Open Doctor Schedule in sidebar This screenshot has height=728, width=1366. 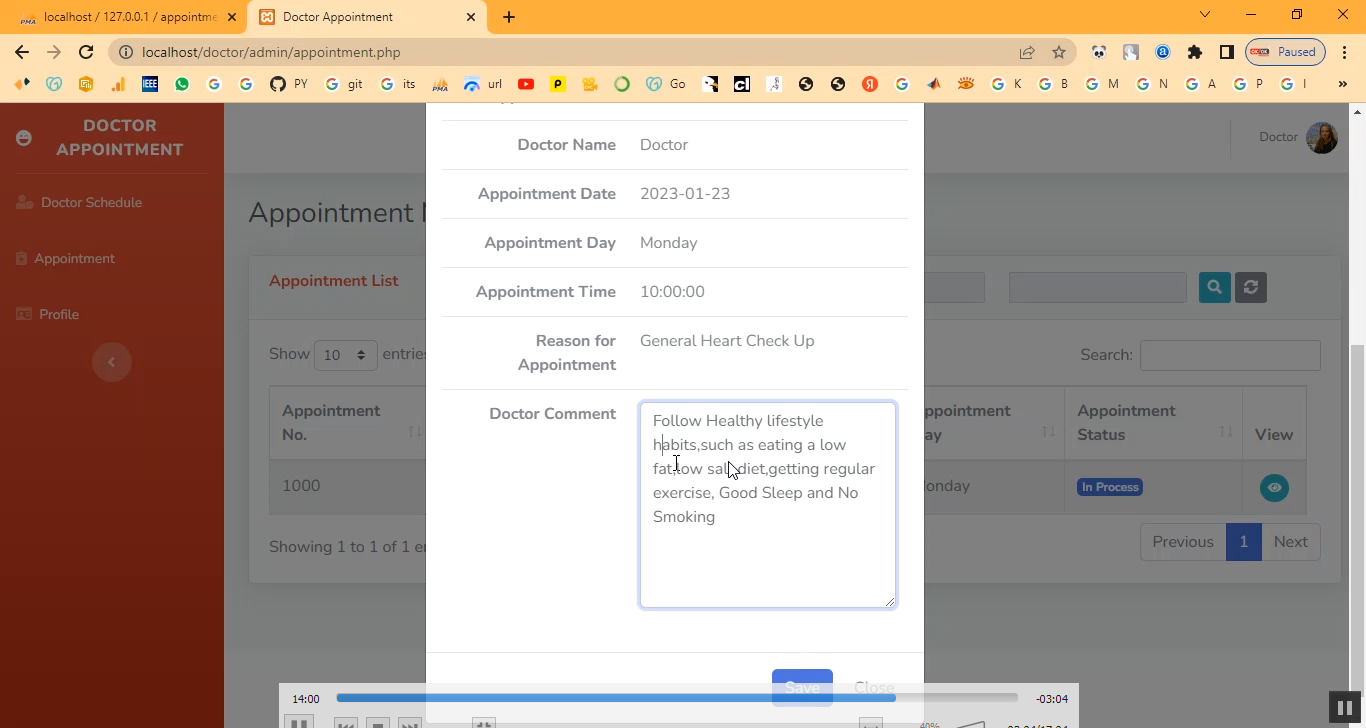pyautogui.click(x=90, y=202)
